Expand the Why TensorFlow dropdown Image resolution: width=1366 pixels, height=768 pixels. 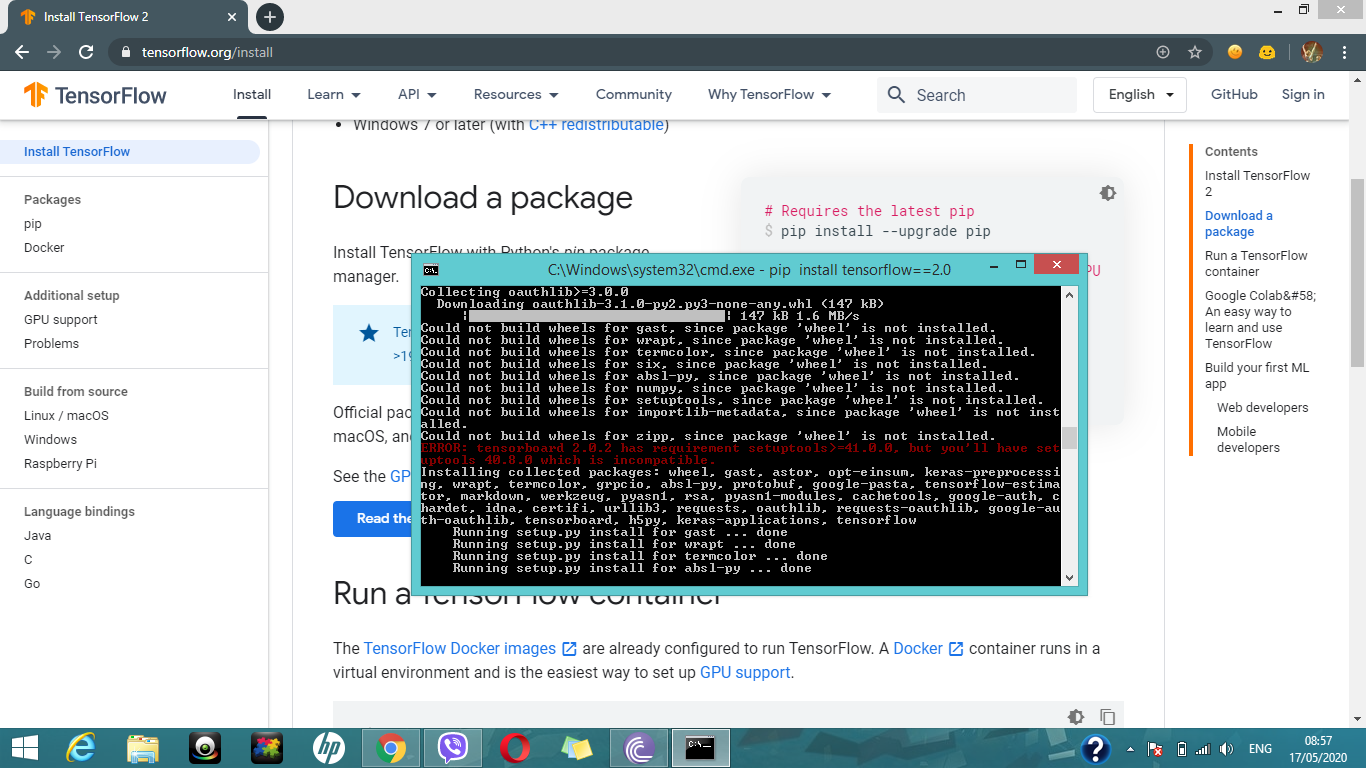coord(770,95)
